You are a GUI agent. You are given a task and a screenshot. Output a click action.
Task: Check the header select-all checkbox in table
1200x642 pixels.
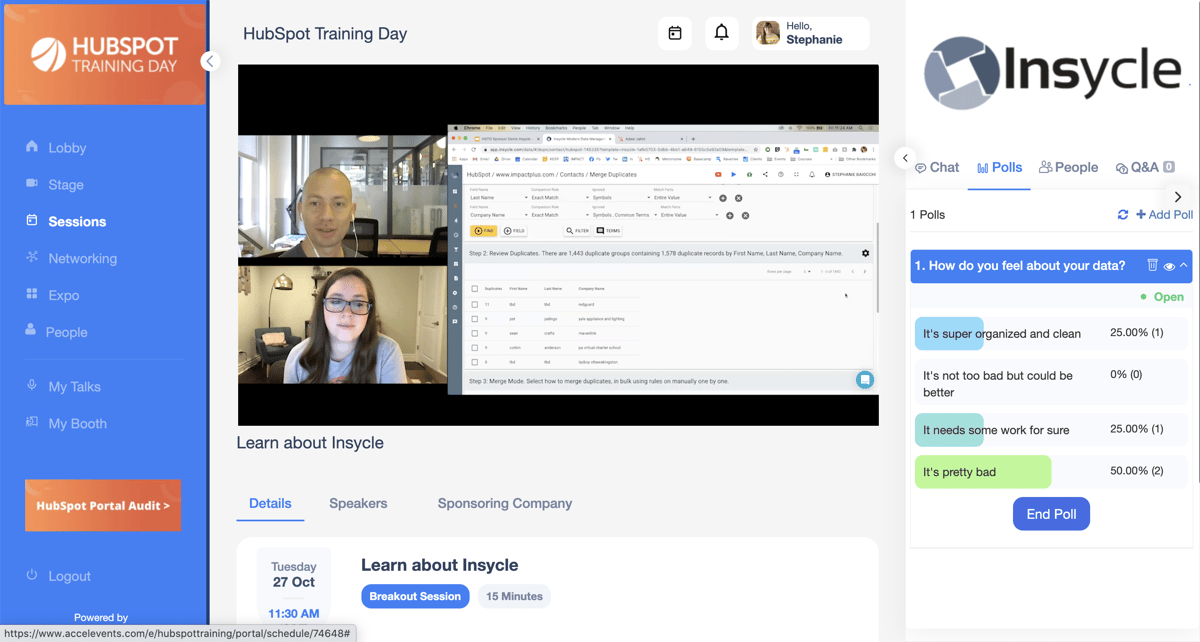pyautogui.click(x=474, y=289)
